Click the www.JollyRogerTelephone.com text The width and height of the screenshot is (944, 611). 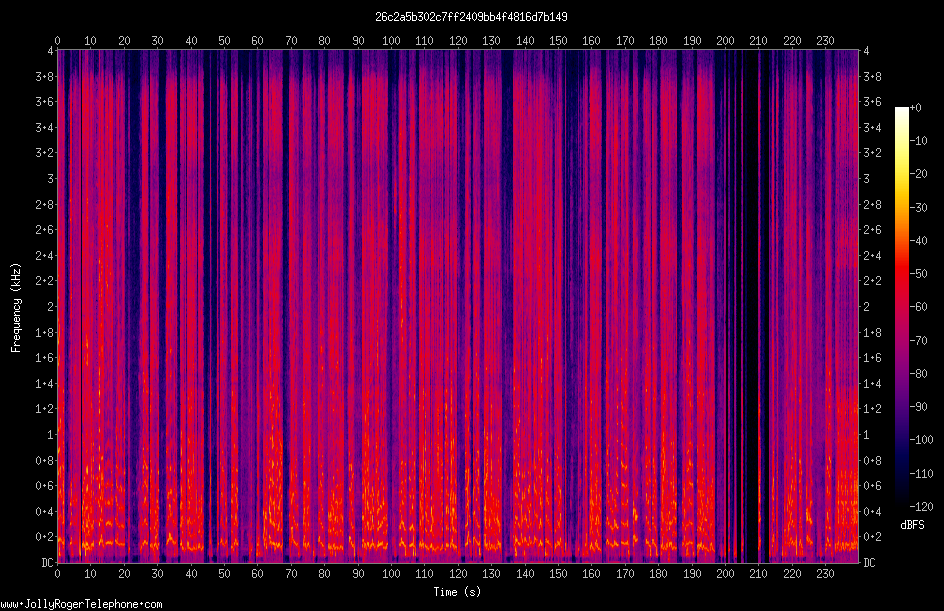tap(81, 604)
